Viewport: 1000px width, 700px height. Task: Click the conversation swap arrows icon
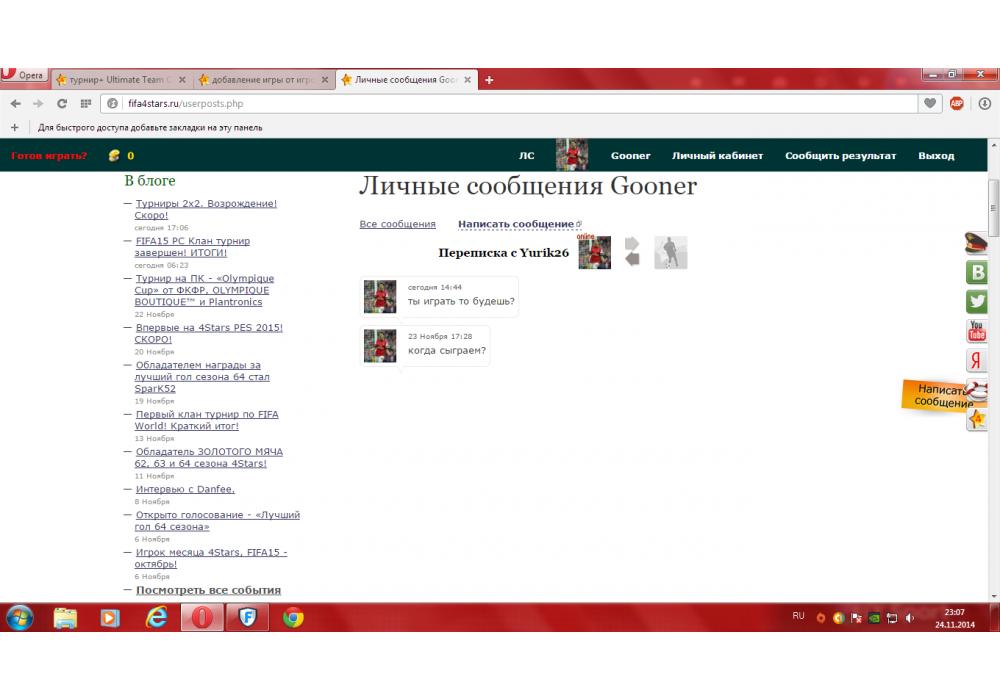point(632,251)
